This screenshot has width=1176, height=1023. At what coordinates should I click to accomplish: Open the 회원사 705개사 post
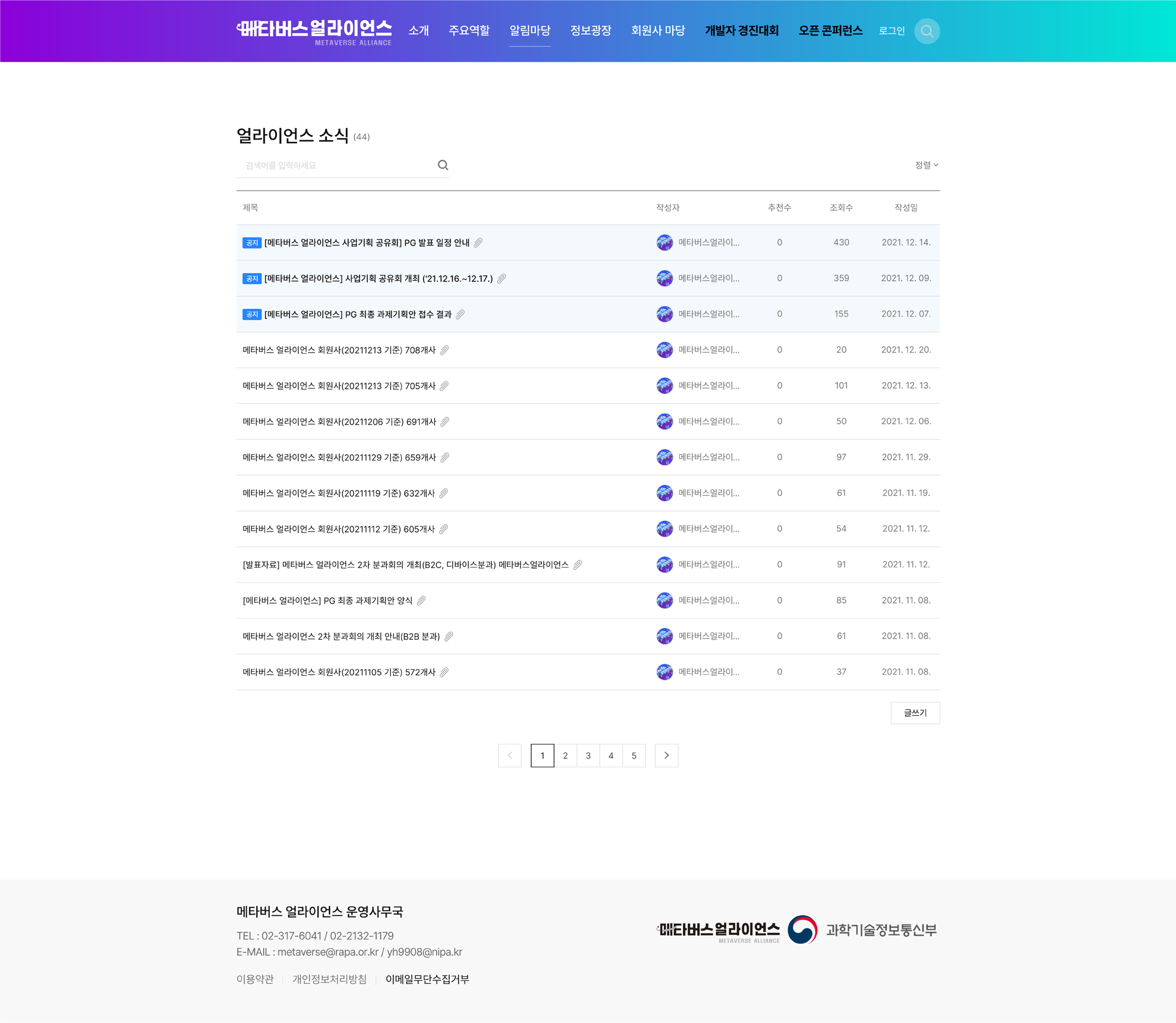coord(339,386)
